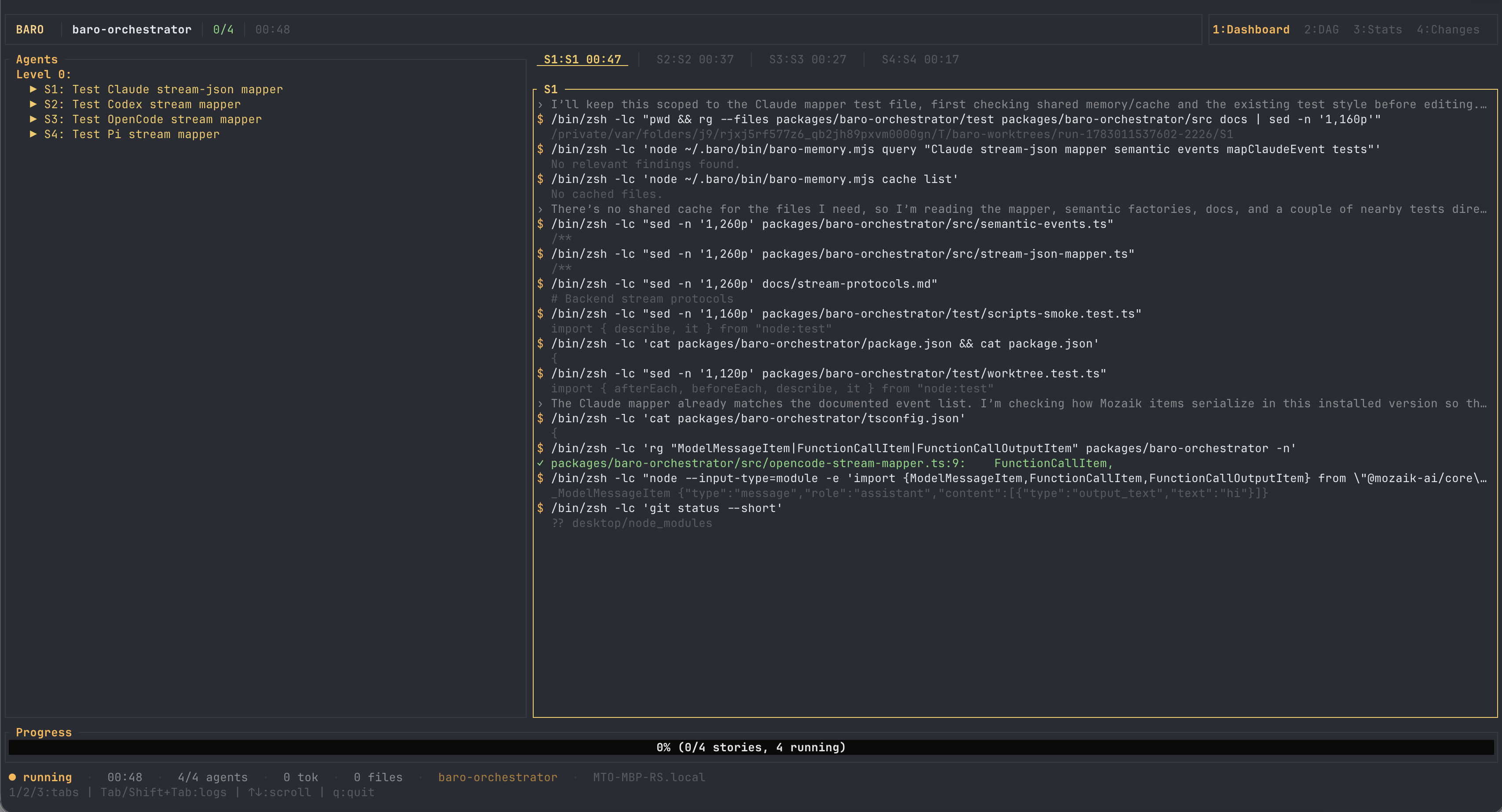Viewport: 1502px width, 812px height.
Task: Click the '0 tok' status entry
Action: [301, 777]
